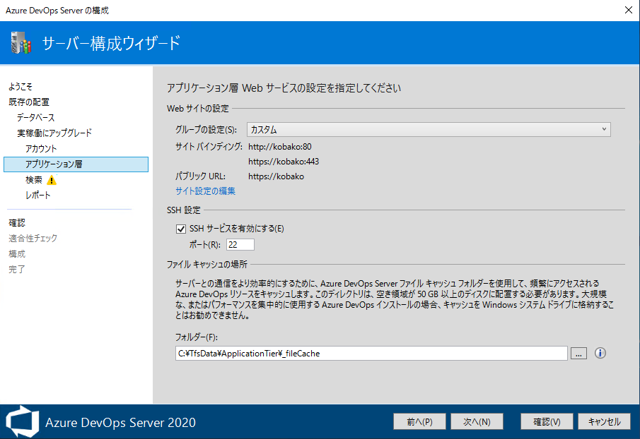
Task: Select 実稼働にアップグレード step
Action: point(54,133)
